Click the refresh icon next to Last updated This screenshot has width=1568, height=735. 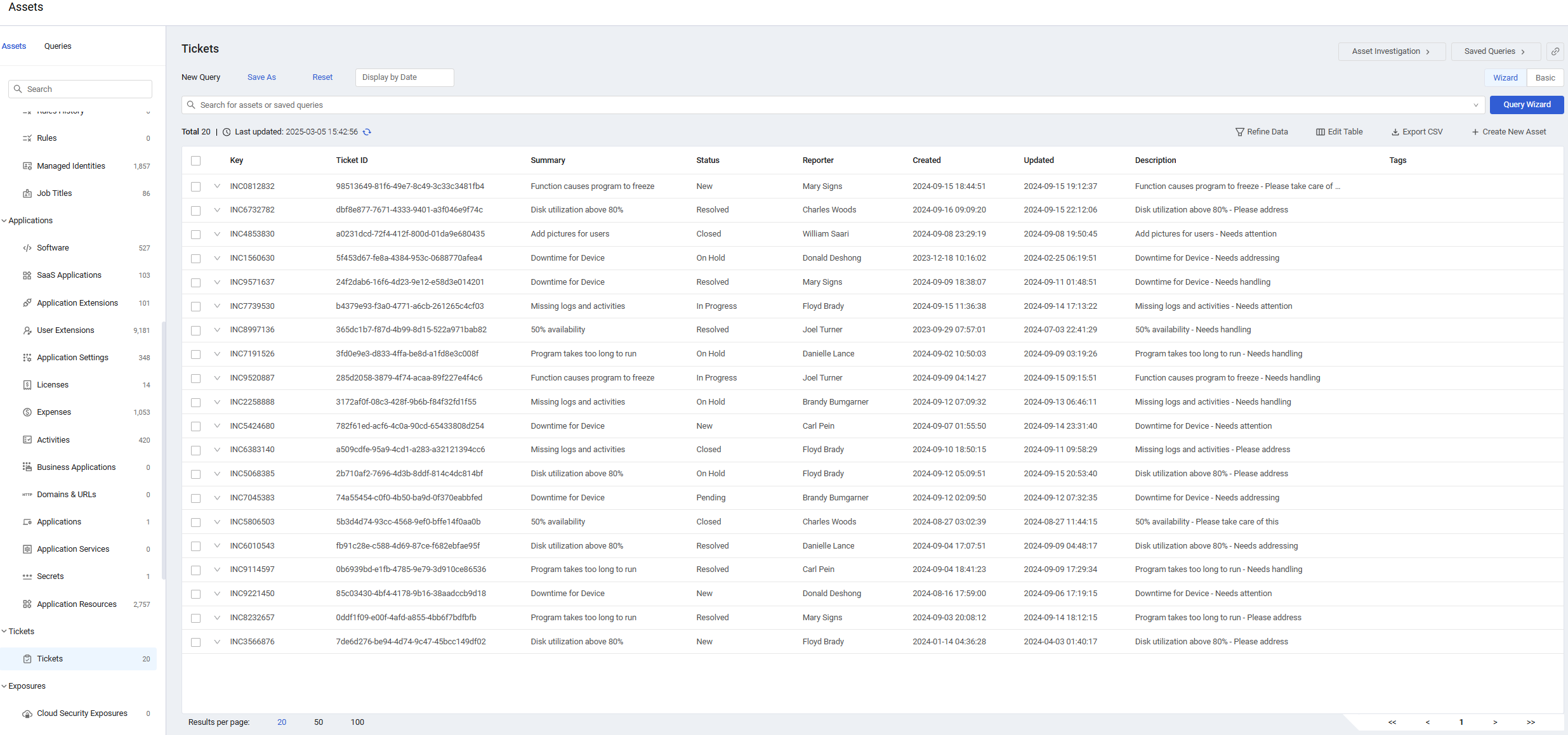coord(367,132)
